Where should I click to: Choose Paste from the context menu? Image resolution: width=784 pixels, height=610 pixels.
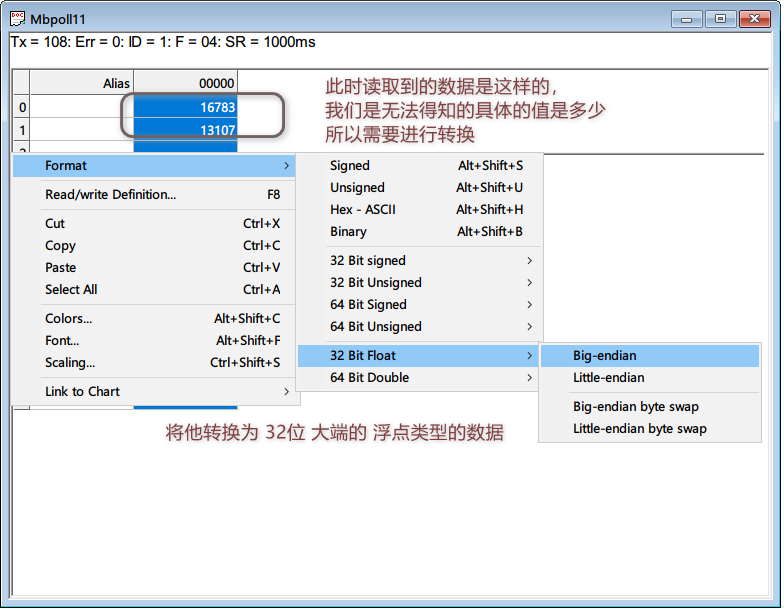click(x=154, y=268)
